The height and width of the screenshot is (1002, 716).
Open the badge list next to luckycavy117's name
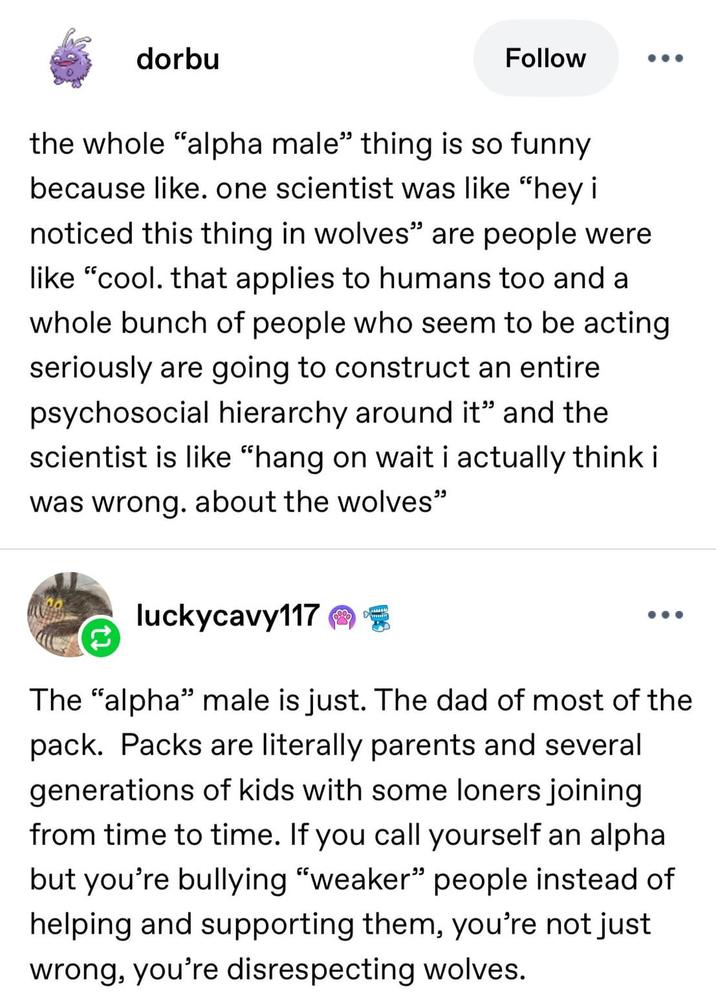(x=360, y=616)
